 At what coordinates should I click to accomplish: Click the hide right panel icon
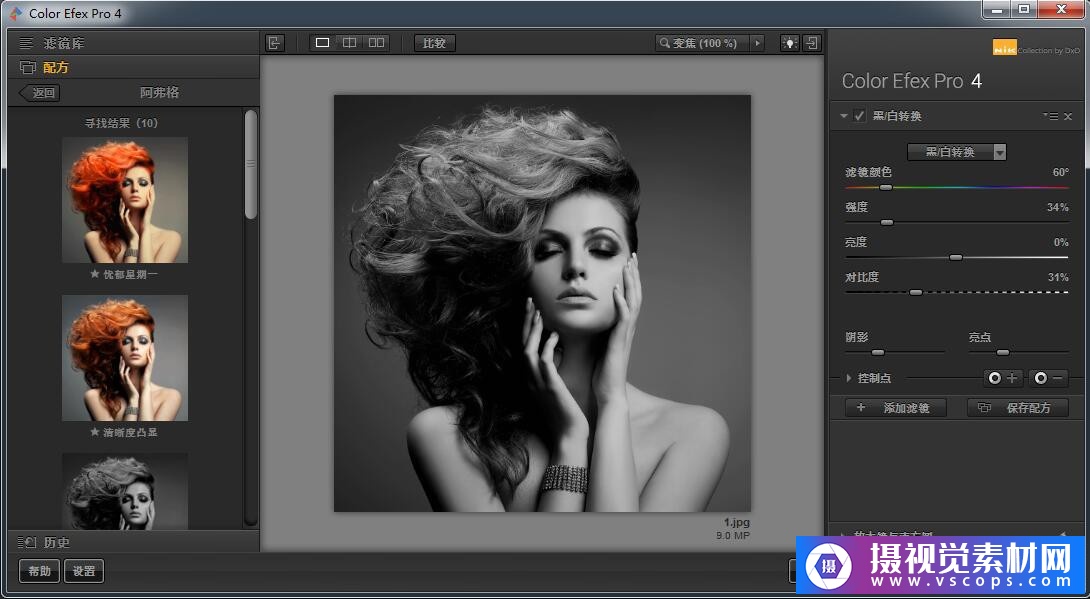pyautogui.click(x=812, y=43)
